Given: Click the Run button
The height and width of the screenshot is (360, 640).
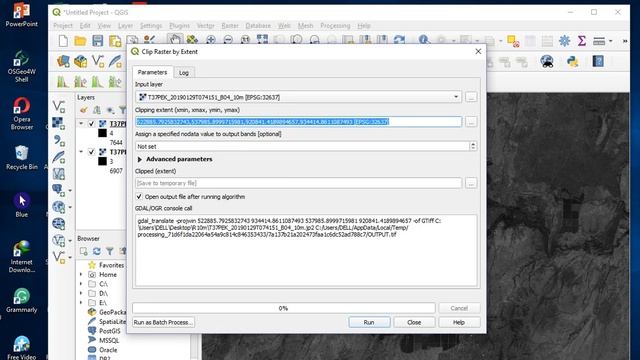Looking at the screenshot, I should click(x=369, y=322).
